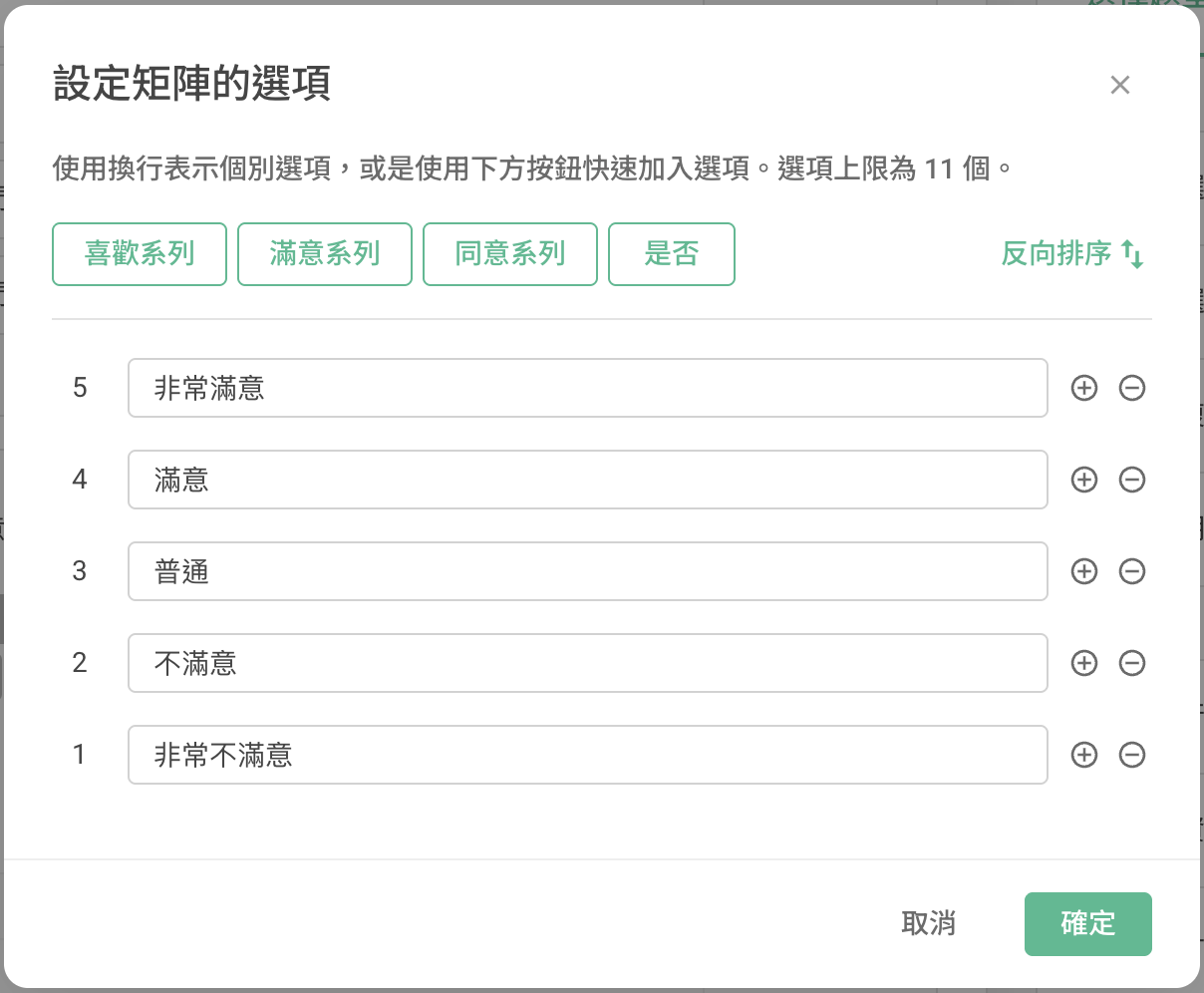1204x993 pixels.
Task: Remove the 普通 option row
Action: click(1131, 571)
